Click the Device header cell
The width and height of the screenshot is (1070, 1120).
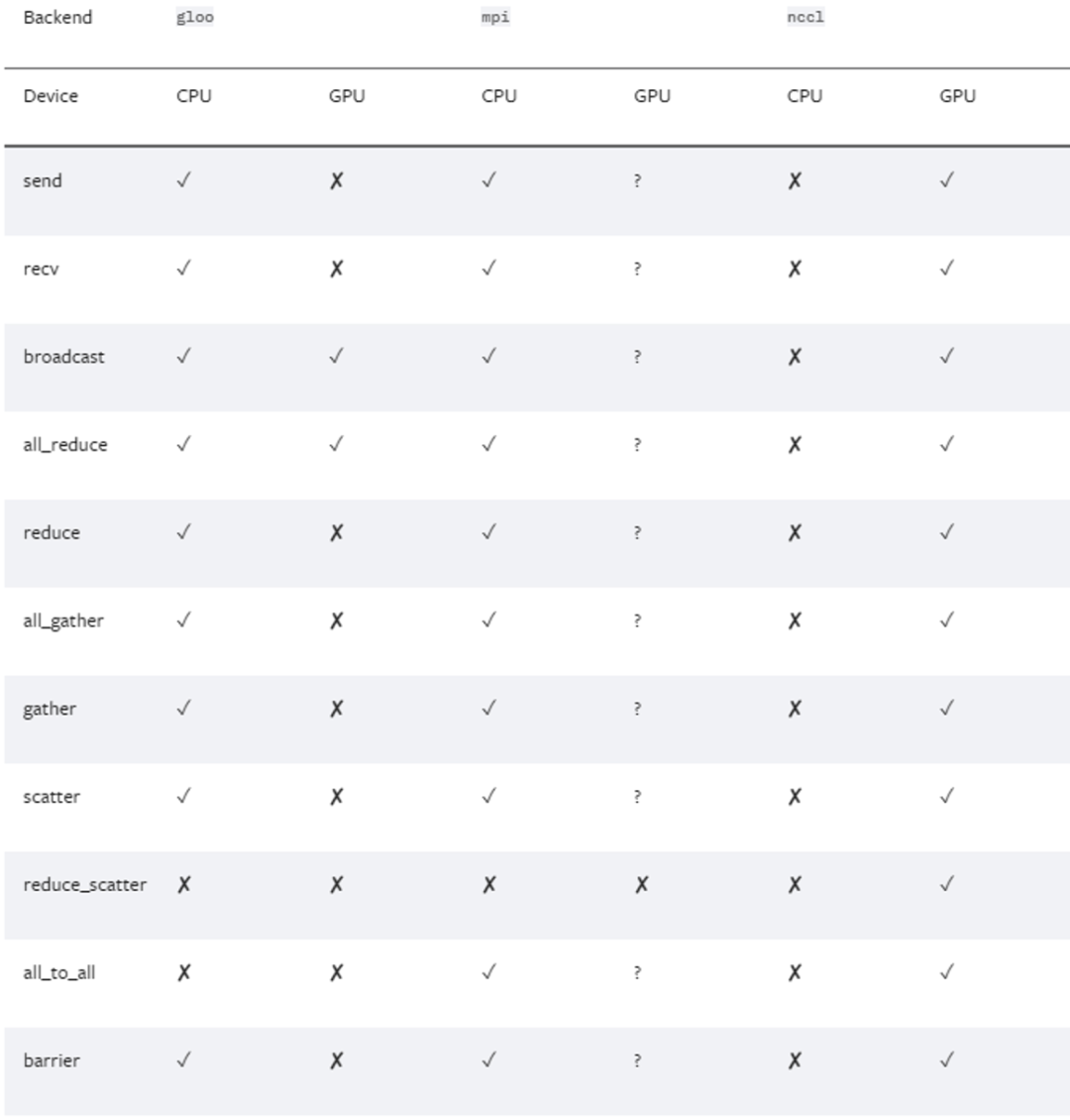(x=51, y=96)
